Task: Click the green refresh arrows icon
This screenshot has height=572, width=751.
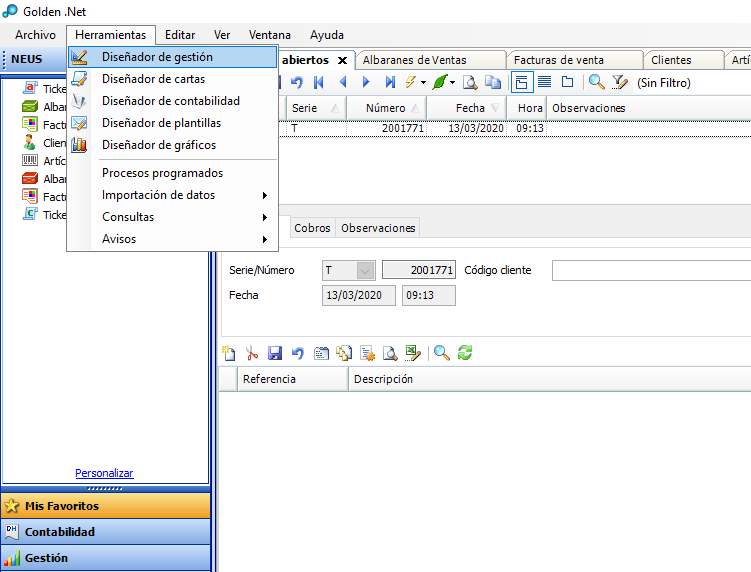Action: click(x=465, y=353)
